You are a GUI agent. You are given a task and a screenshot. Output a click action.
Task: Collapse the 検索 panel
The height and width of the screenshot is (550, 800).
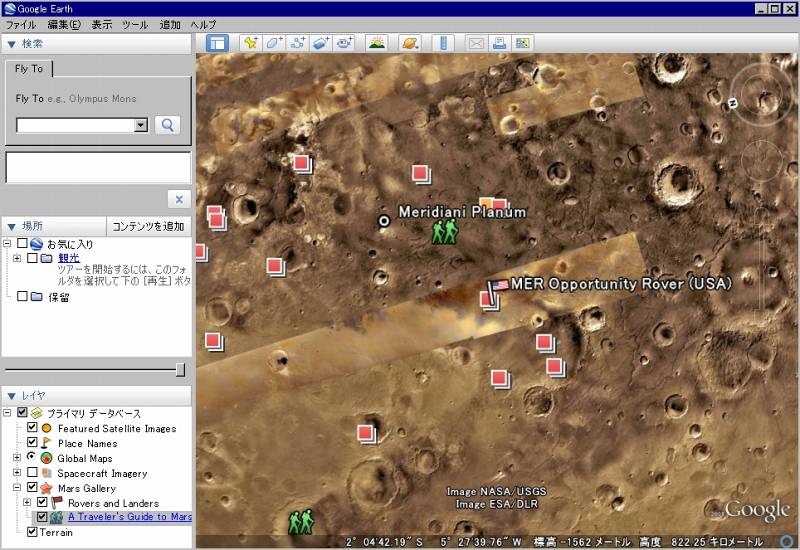[x=12, y=44]
